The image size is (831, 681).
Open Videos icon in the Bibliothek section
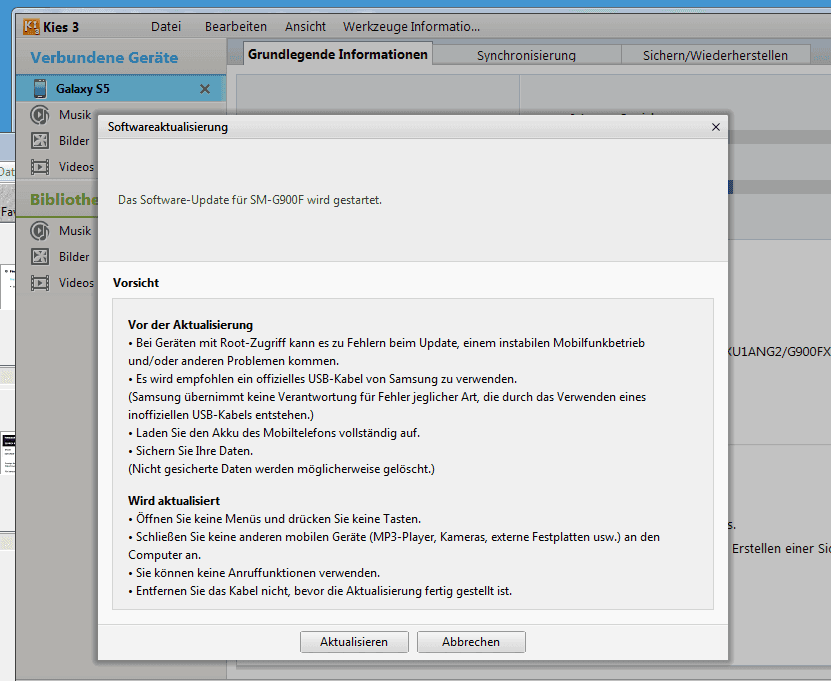tap(40, 283)
